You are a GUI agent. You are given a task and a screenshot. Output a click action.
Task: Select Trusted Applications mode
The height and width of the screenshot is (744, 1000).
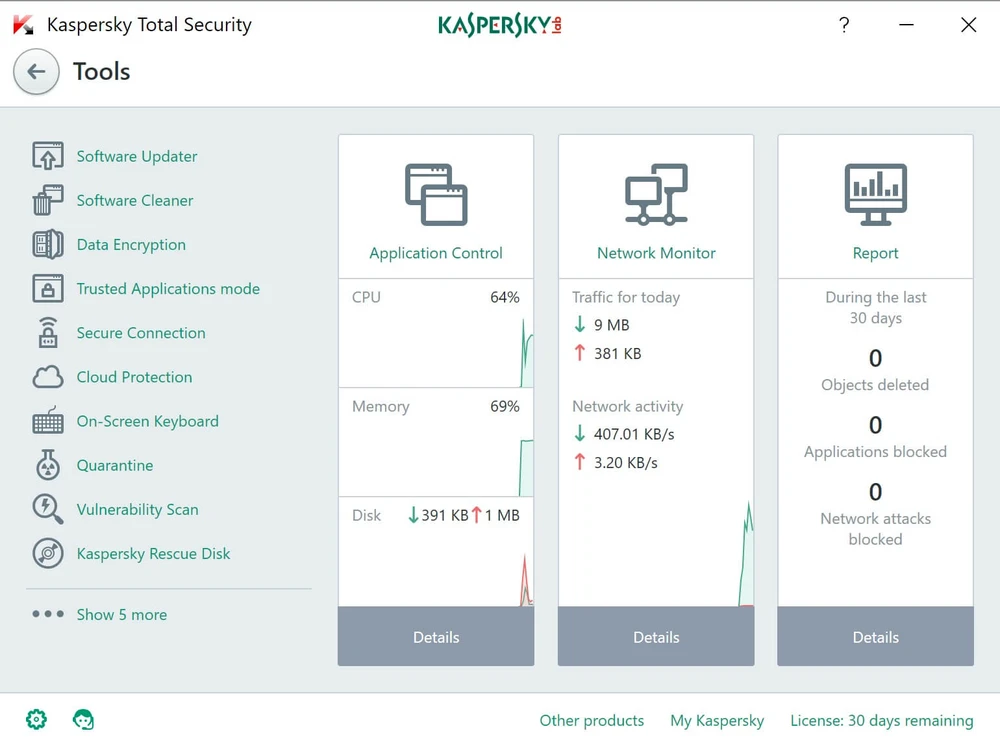(168, 289)
